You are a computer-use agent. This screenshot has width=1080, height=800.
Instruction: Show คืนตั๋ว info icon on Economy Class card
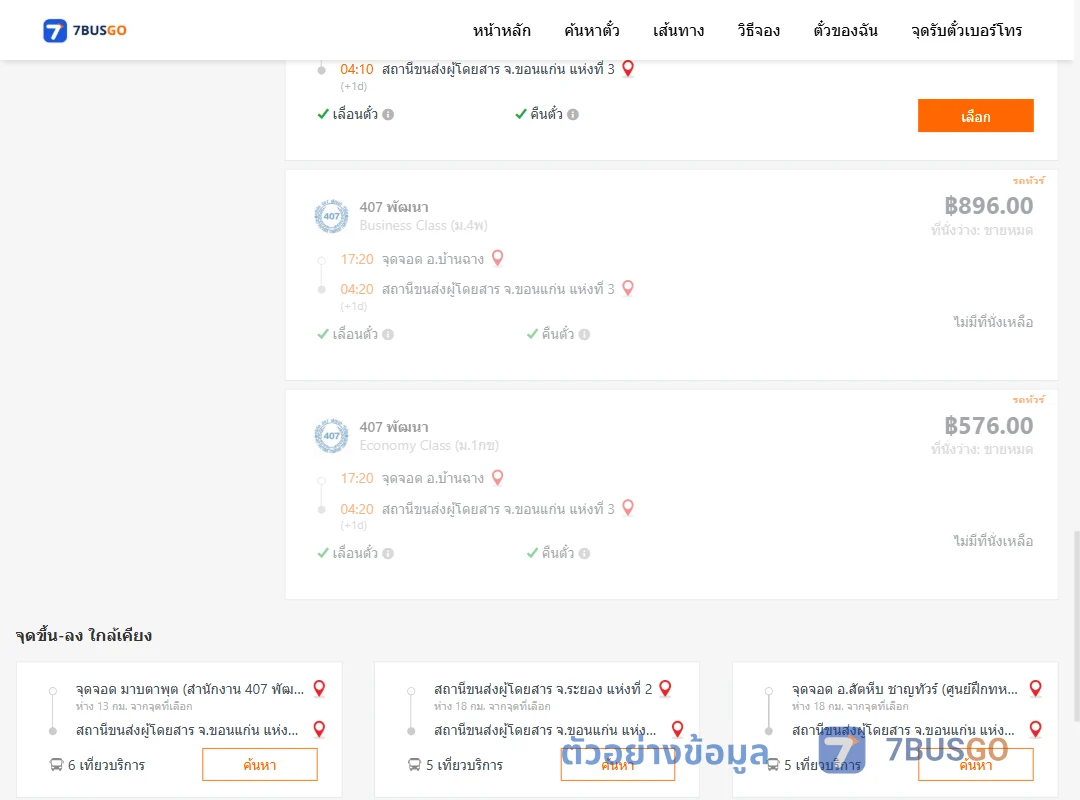(x=585, y=553)
